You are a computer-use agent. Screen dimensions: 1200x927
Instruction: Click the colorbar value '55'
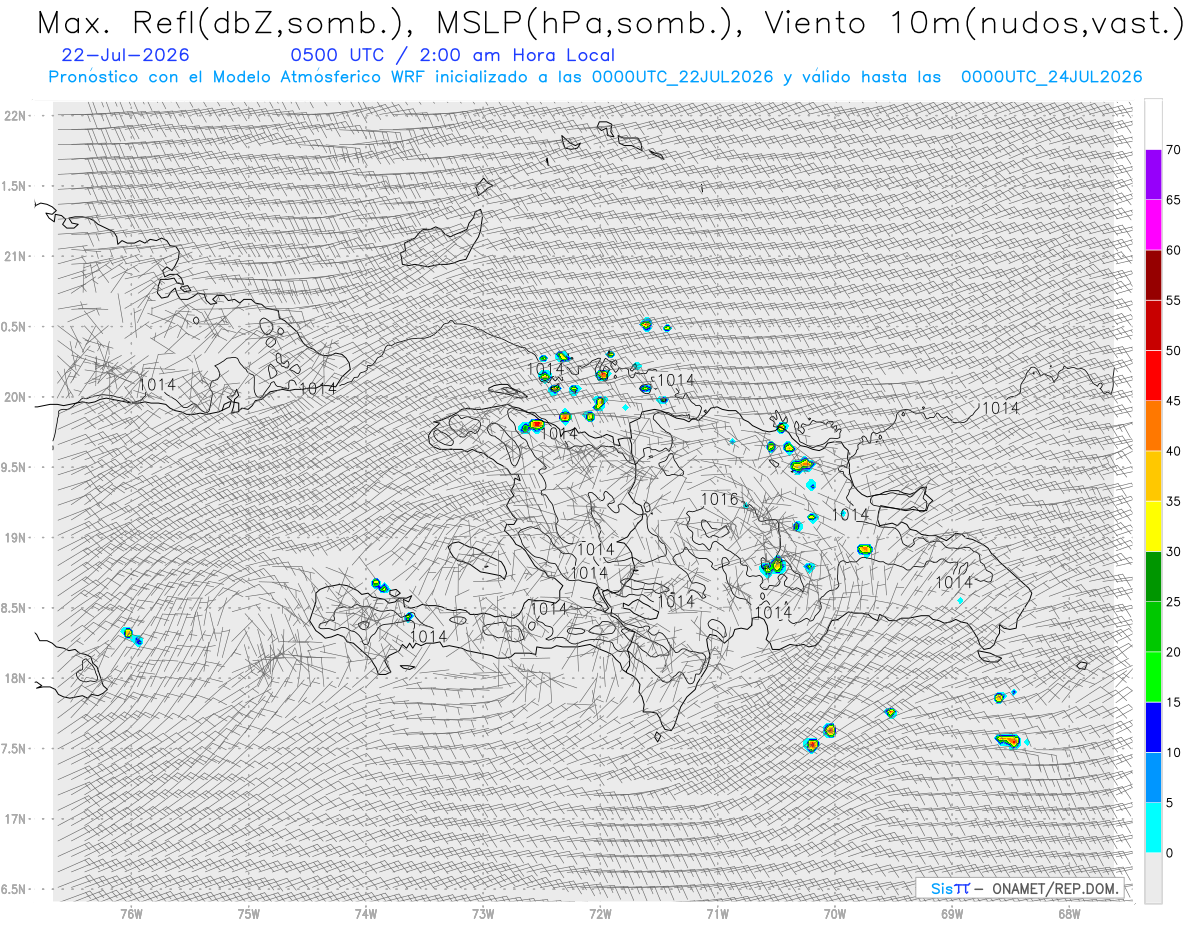pyautogui.click(x=1173, y=300)
